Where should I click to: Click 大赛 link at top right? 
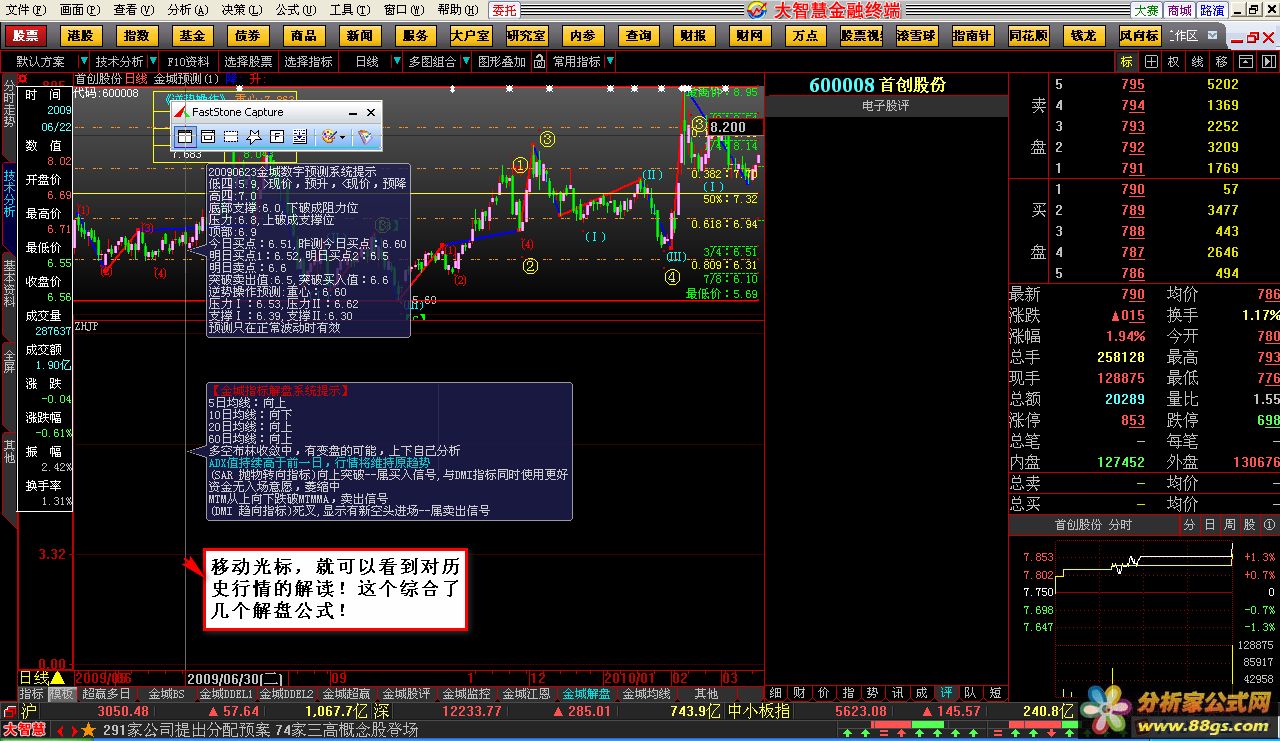(1145, 10)
